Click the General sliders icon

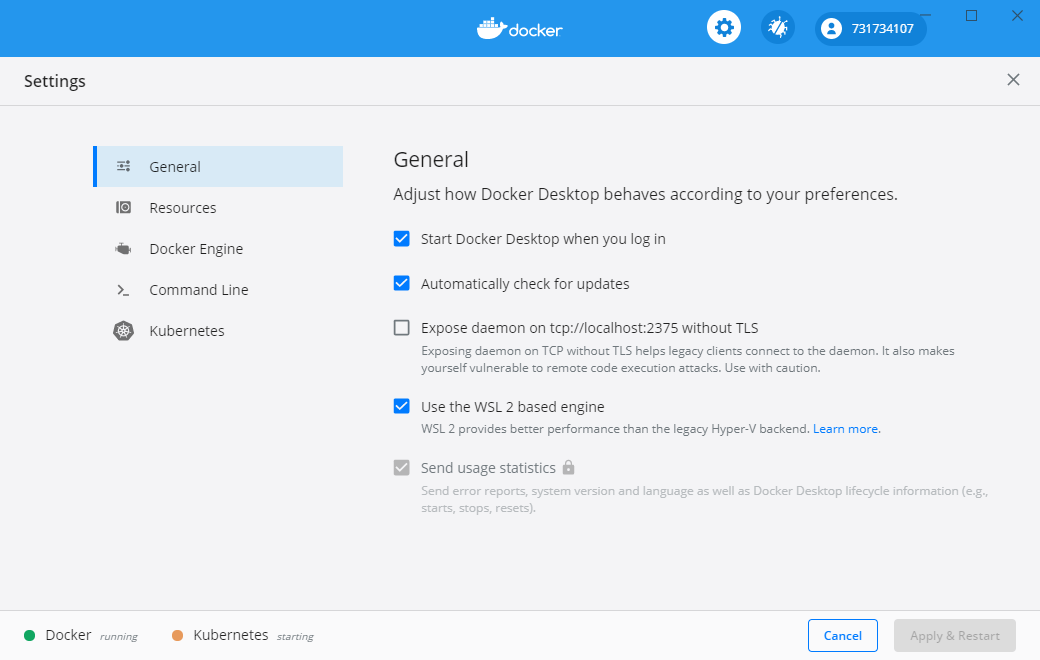(x=124, y=167)
